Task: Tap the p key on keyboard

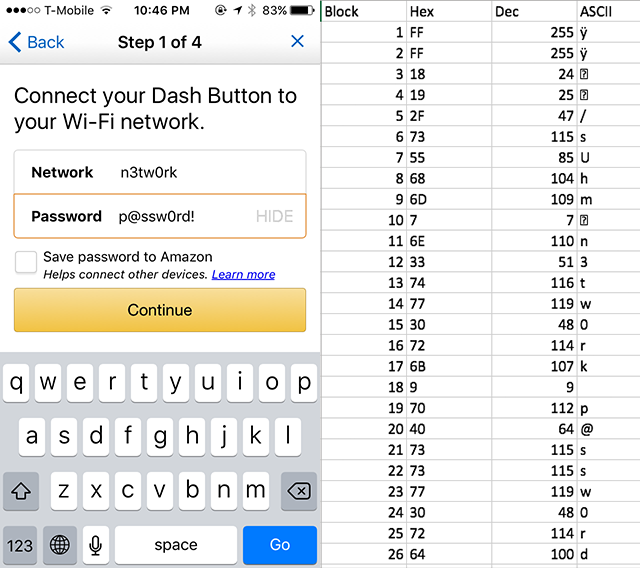Action: coord(304,383)
